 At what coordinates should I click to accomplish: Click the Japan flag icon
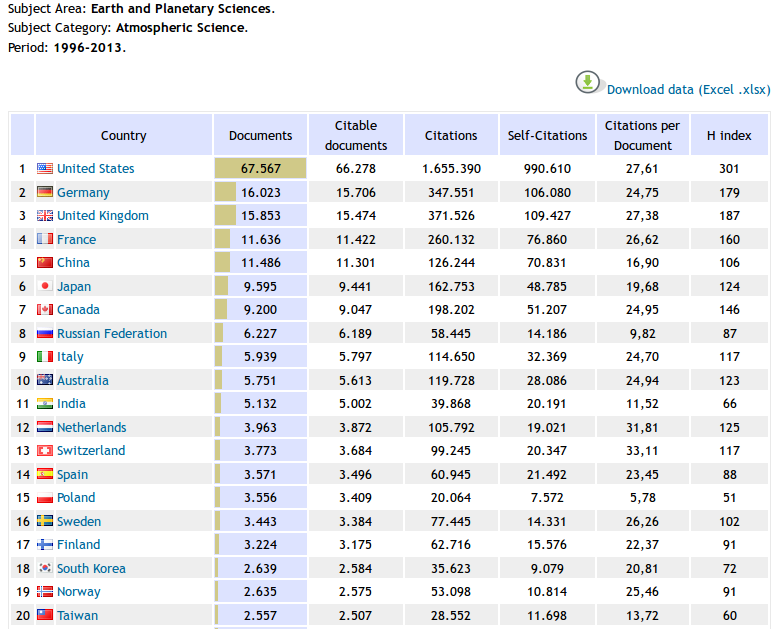click(45, 286)
